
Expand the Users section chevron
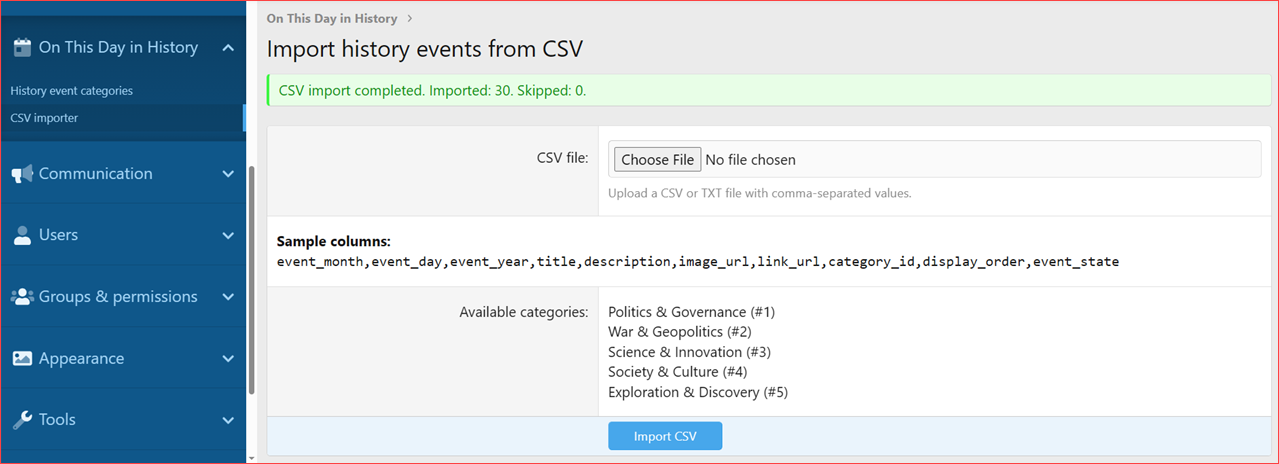click(228, 236)
